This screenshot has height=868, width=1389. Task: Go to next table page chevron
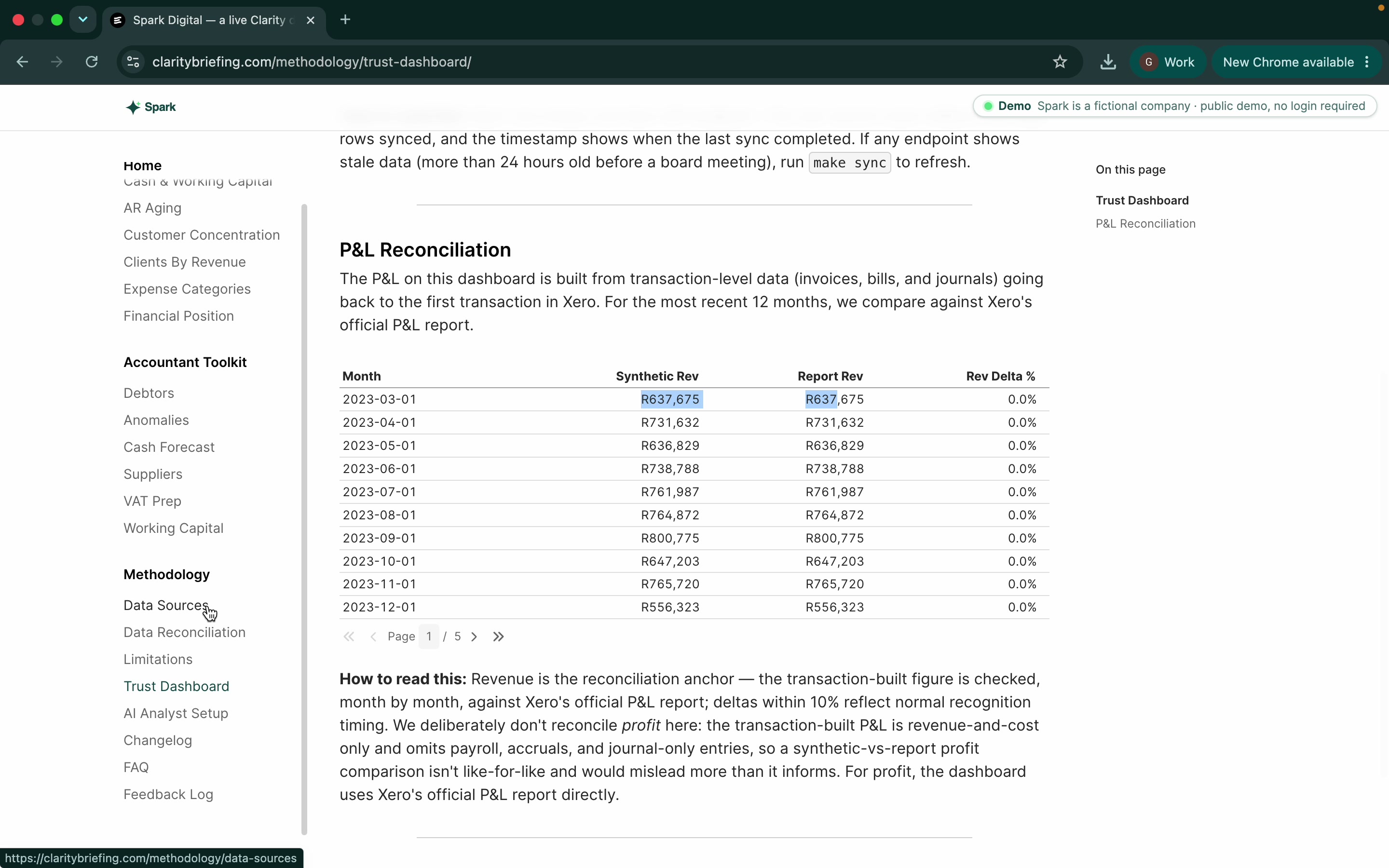(x=474, y=637)
